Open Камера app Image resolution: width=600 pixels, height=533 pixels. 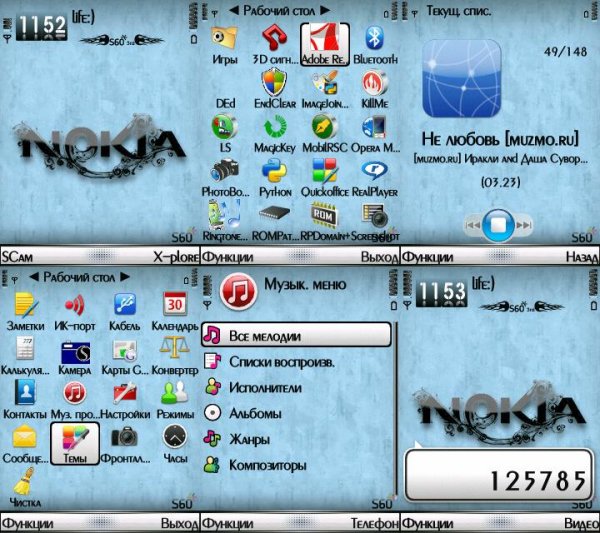tap(75, 357)
